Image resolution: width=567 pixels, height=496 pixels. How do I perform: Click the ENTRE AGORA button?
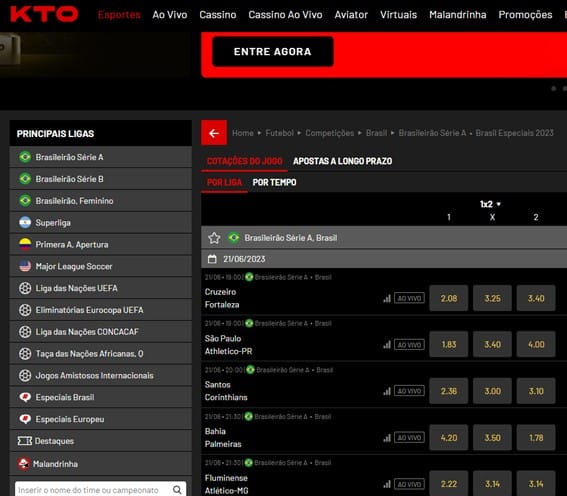[273, 52]
